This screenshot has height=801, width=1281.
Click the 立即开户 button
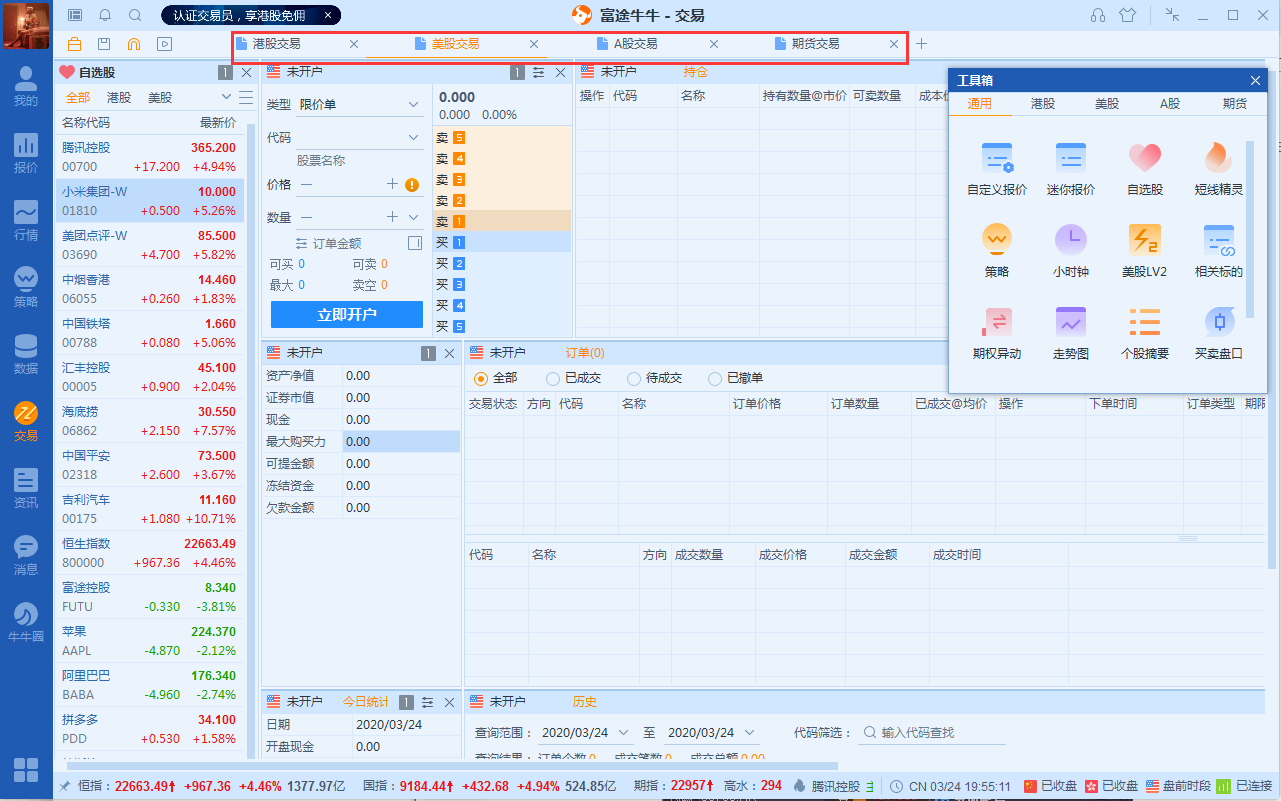pos(347,314)
